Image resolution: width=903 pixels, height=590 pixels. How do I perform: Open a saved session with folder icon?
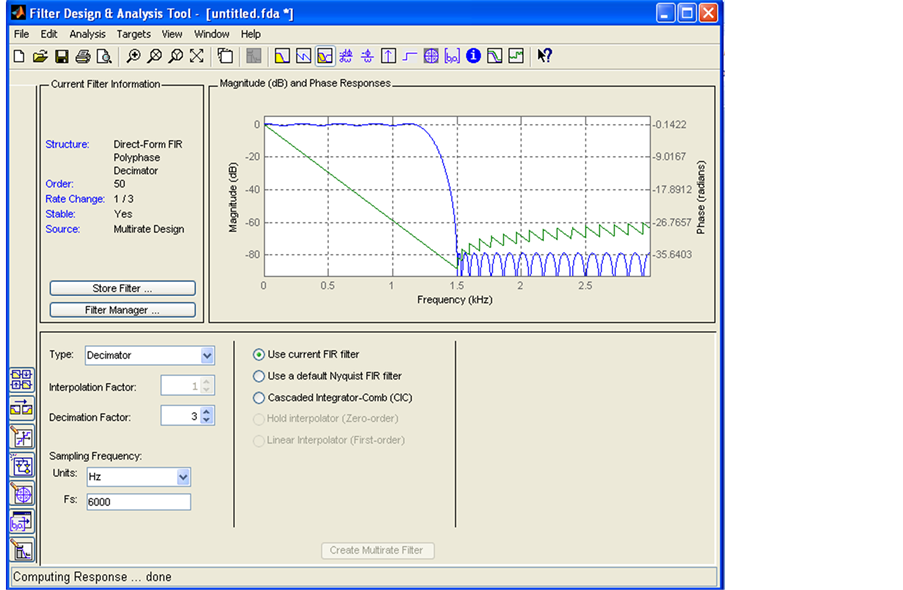[x=40, y=56]
